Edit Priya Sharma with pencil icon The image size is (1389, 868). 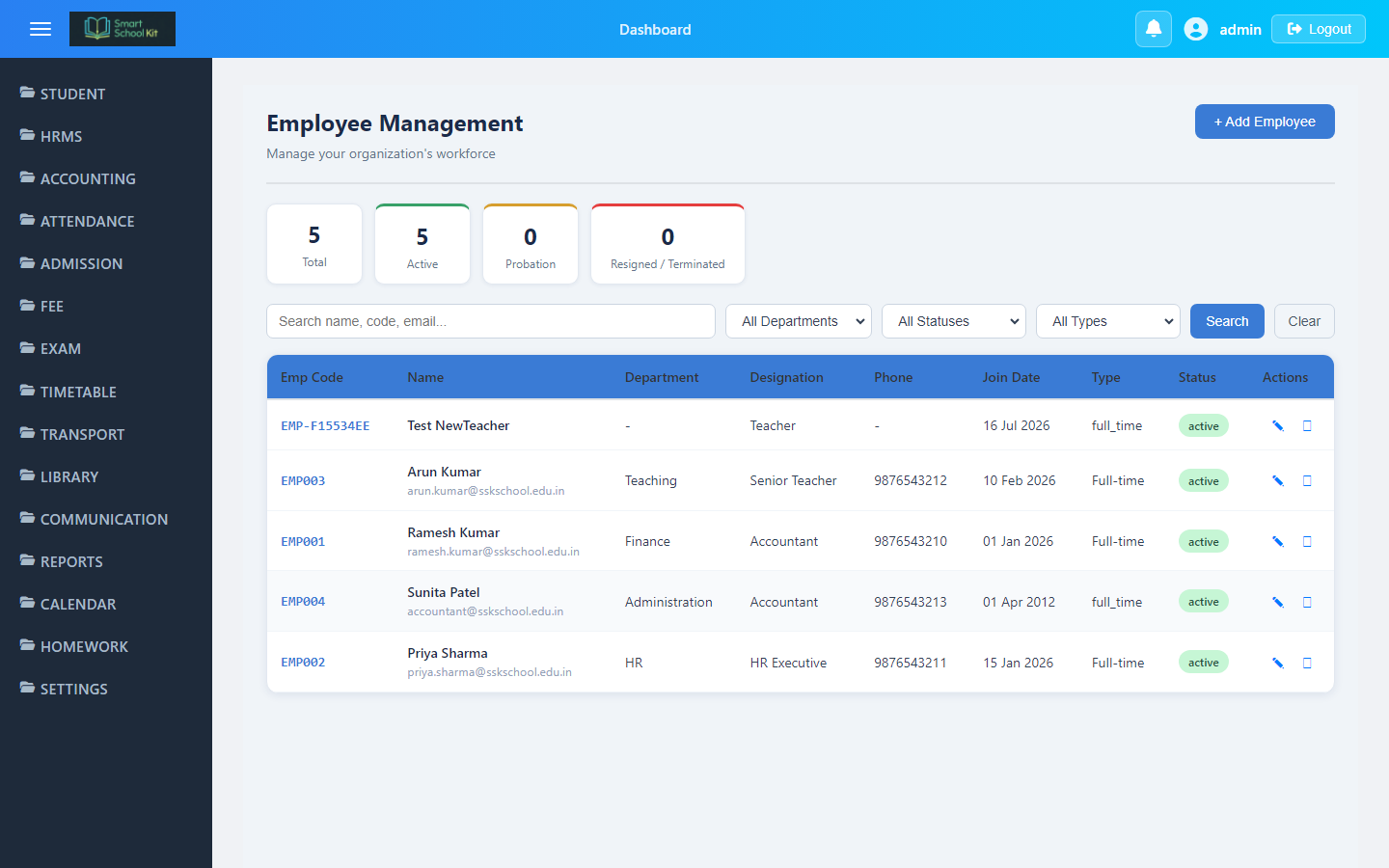tap(1278, 663)
